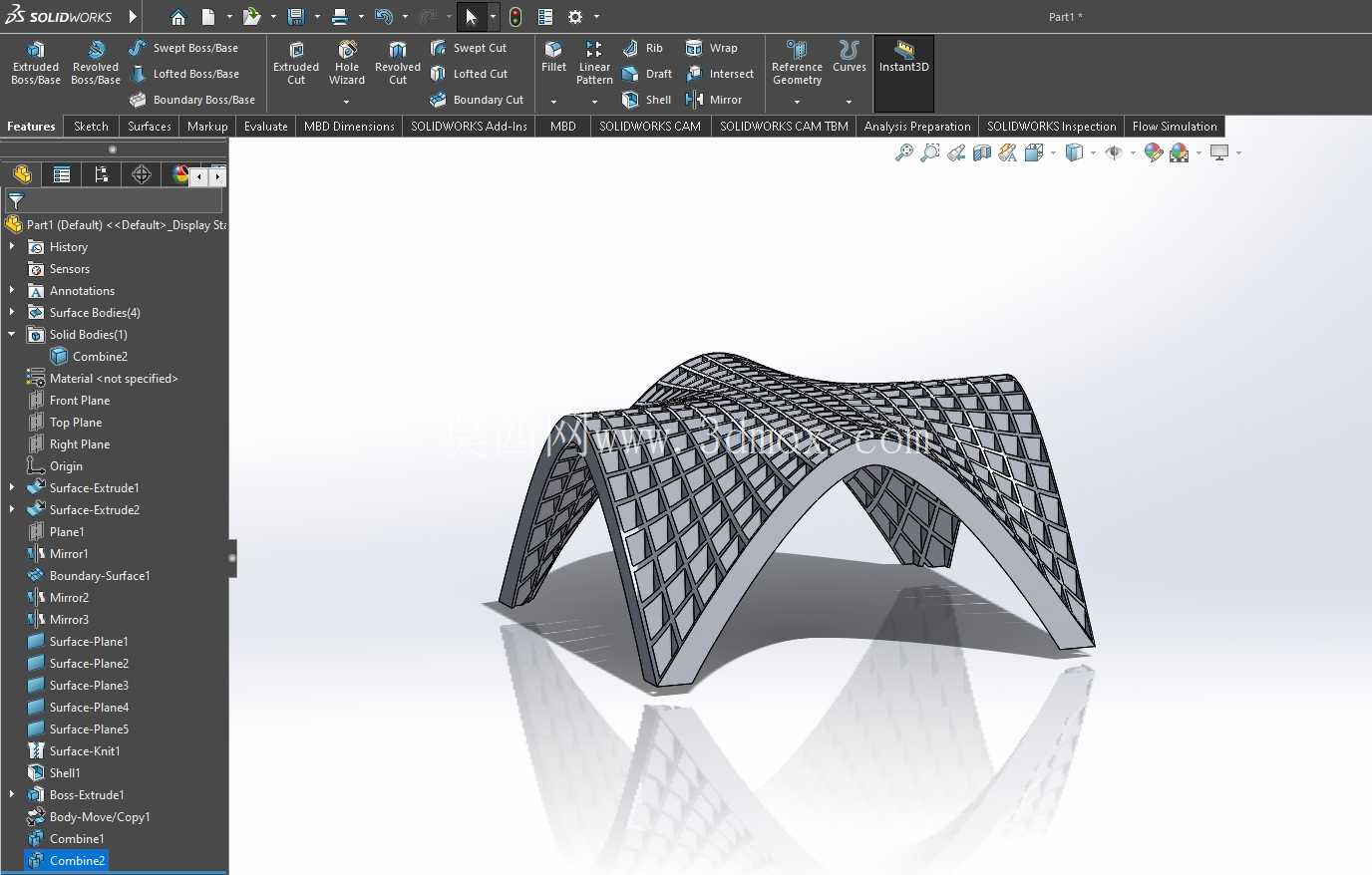Image resolution: width=1372 pixels, height=875 pixels.
Task: Expand the Surface Bodies(4) folder
Action: (x=12, y=313)
